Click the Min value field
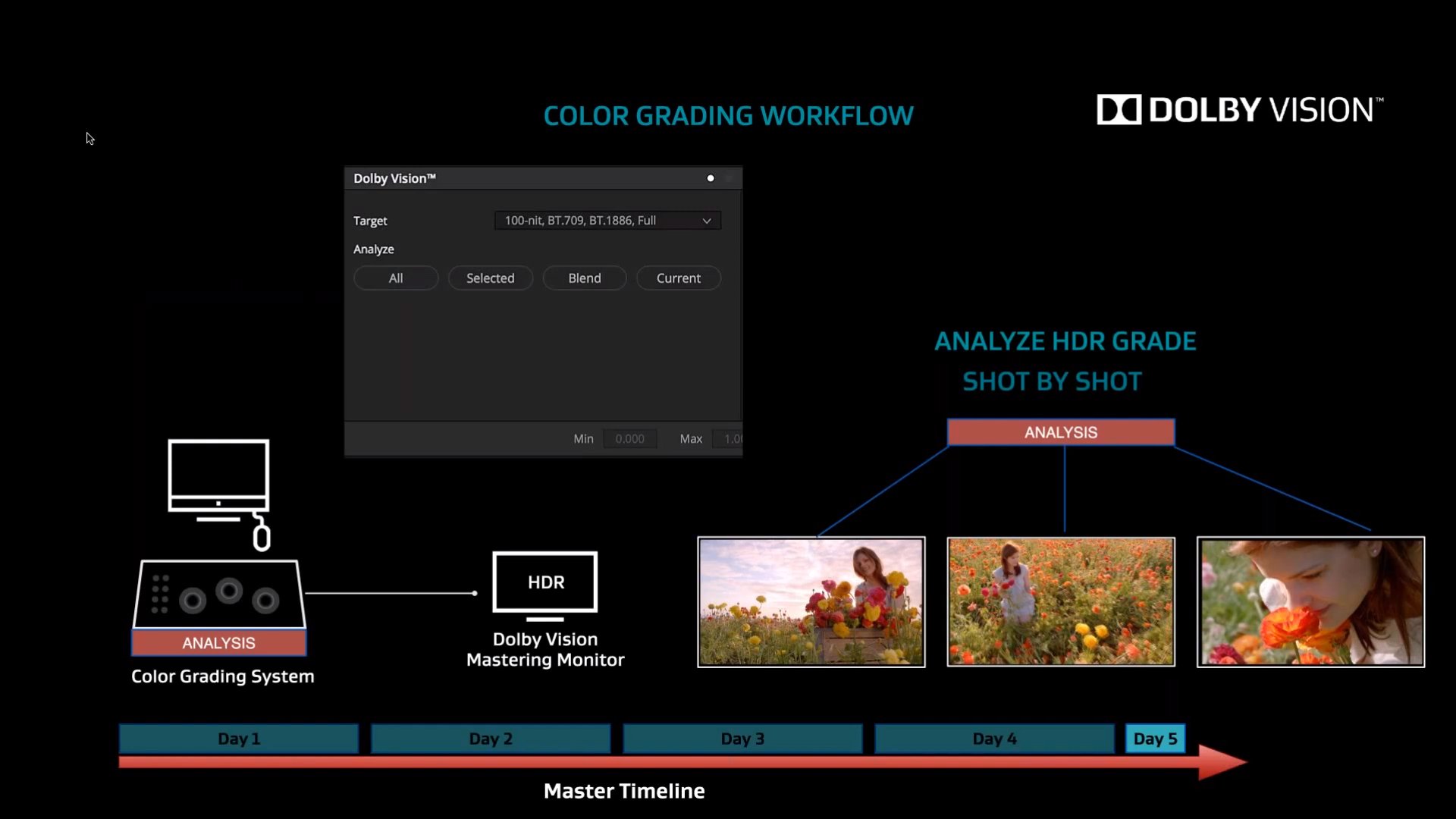 point(630,439)
